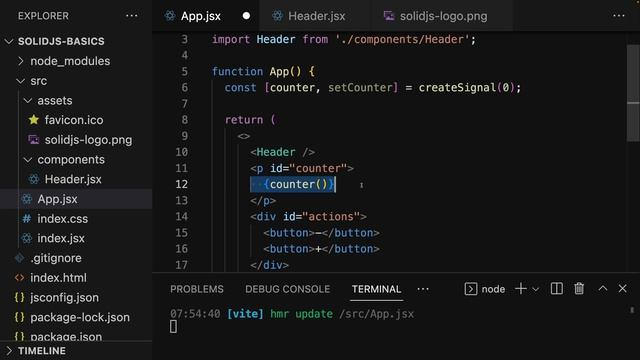This screenshot has width=640, height=360.
Task: Collapse the assets folder
Action: tap(28, 100)
